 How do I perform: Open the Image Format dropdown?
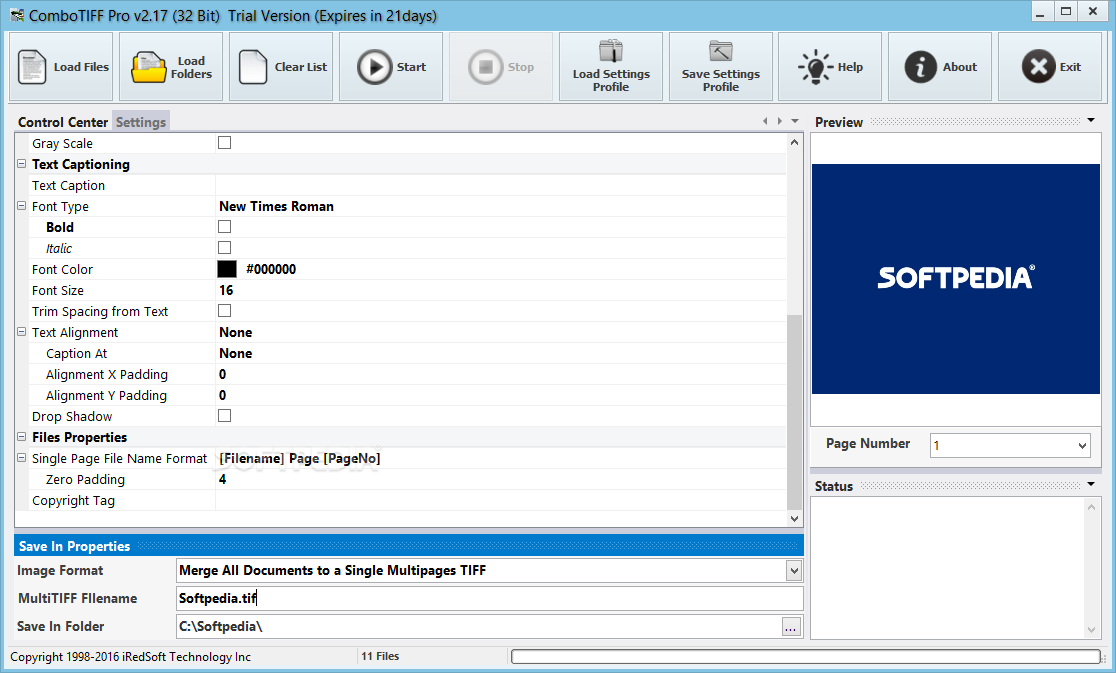pyautogui.click(x=794, y=571)
